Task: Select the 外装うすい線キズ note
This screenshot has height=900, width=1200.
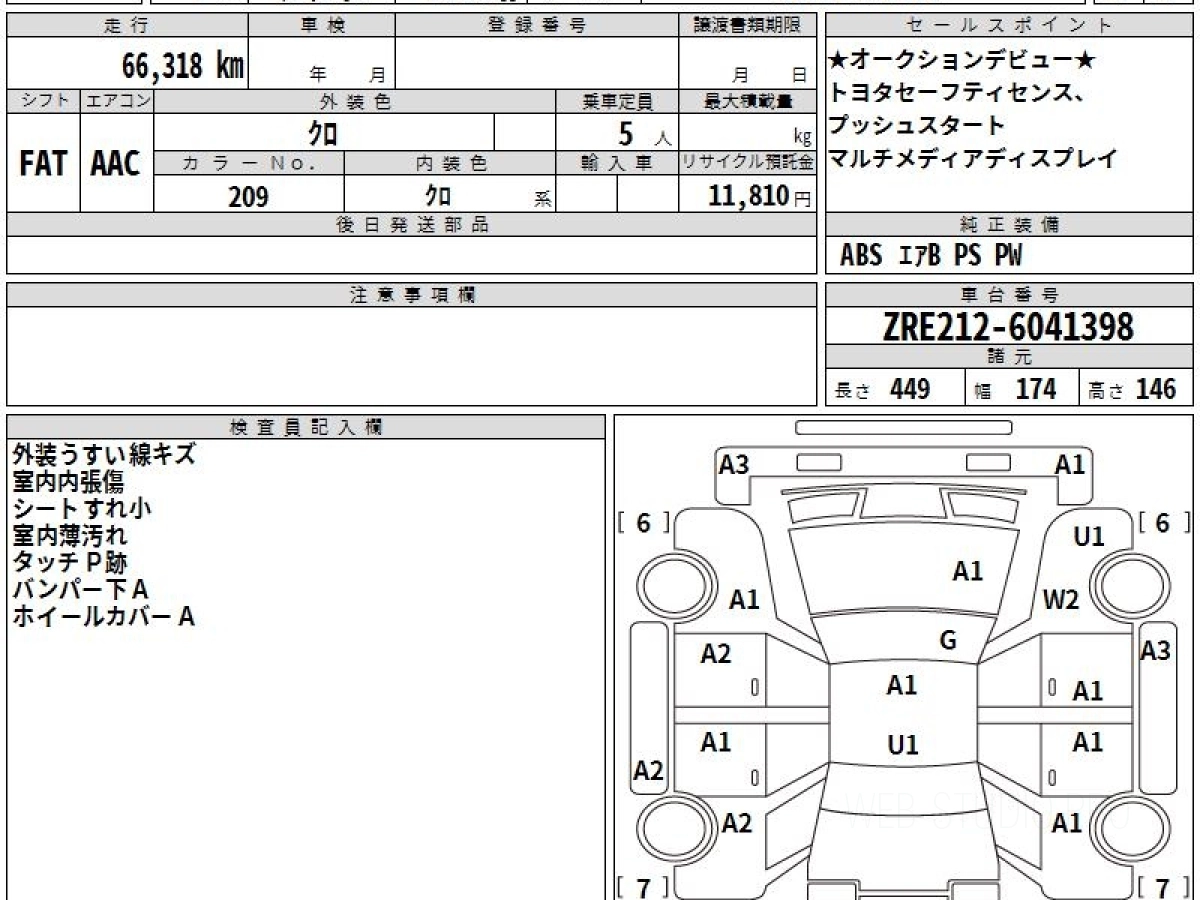Action: coord(103,454)
